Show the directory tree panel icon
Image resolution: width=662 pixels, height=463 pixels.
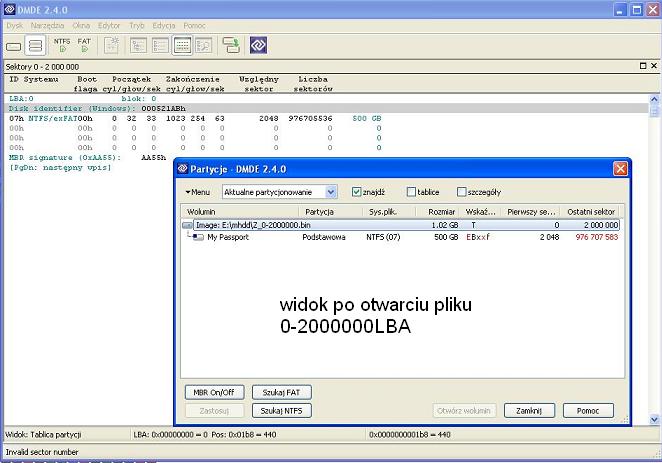point(138,46)
